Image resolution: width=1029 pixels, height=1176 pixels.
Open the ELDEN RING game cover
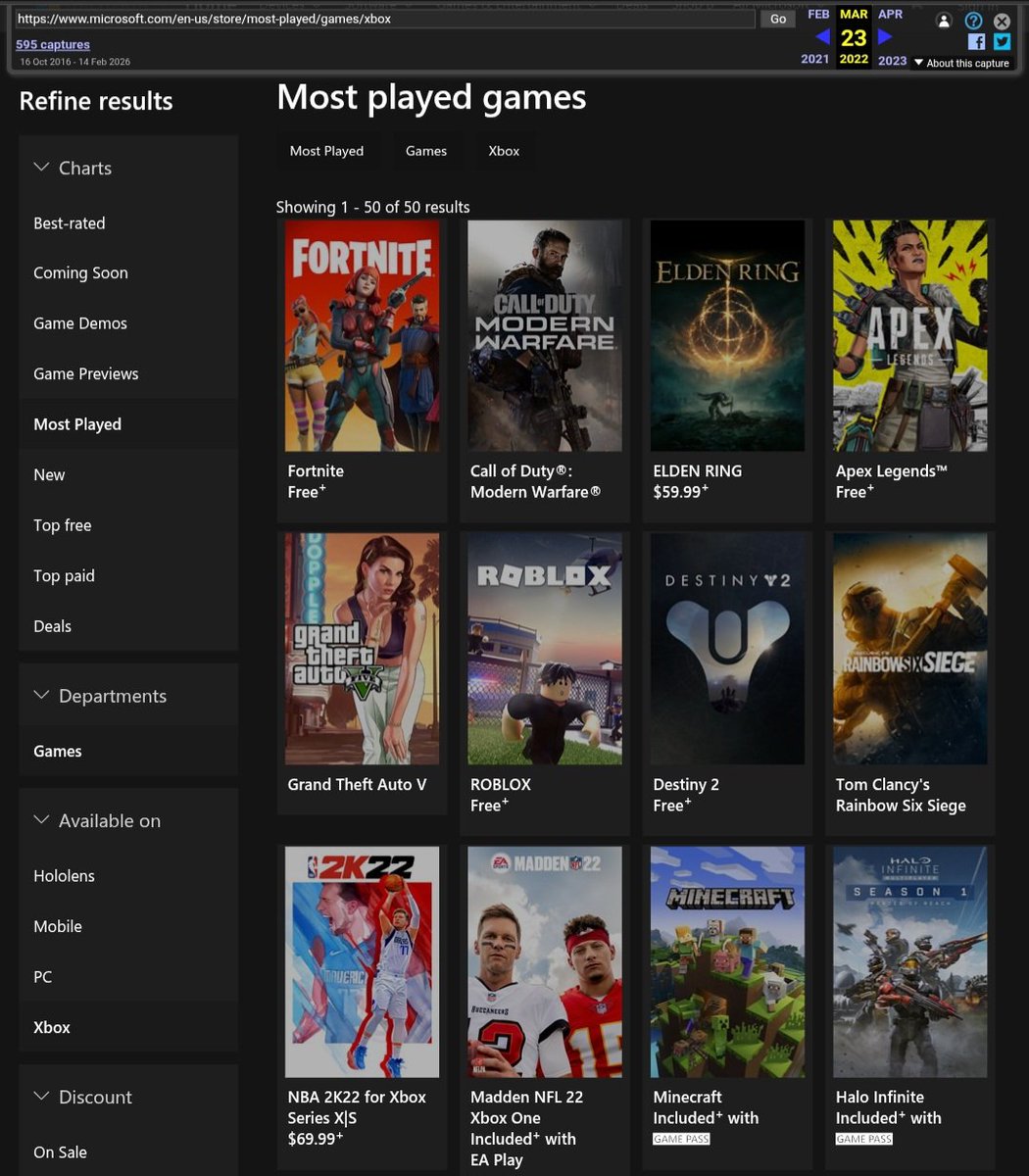728,335
